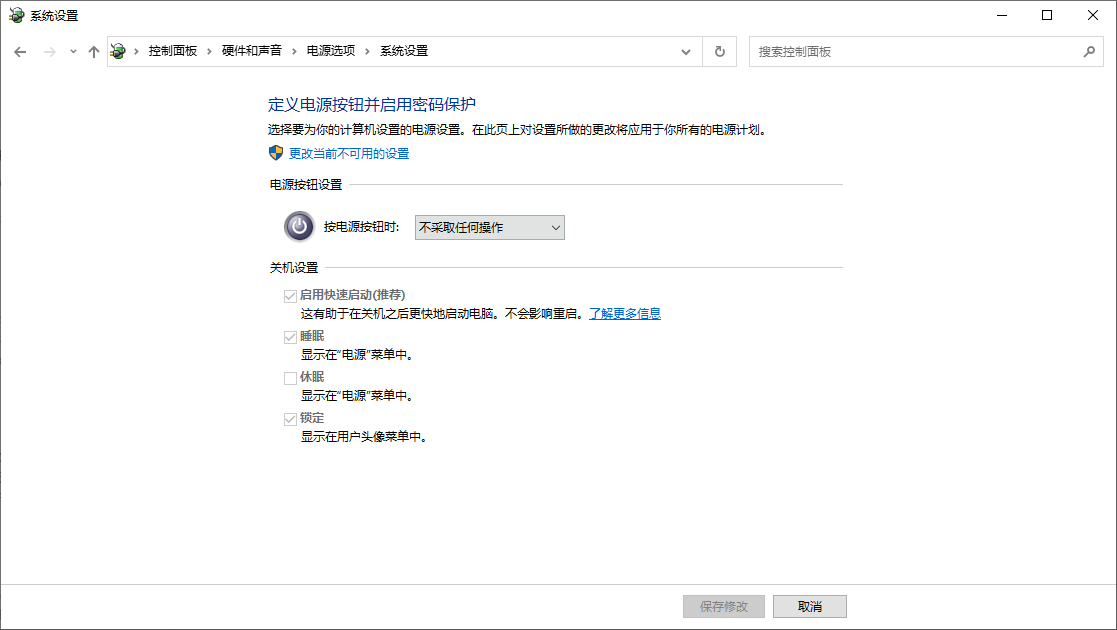
Task: Click the 系统设置 window title icon
Action: tap(16, 16)
